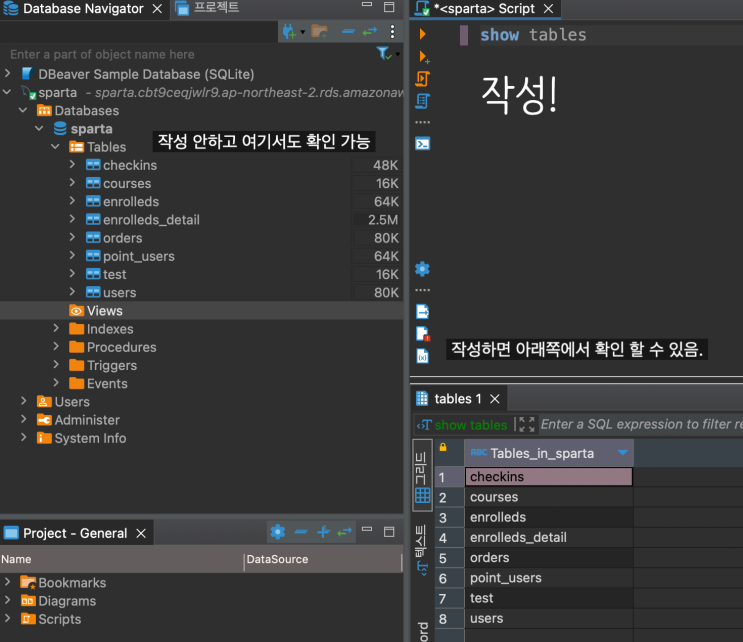743x642 pixels.
Task: Click the Name column header
Action: click(x=121, y=559)
